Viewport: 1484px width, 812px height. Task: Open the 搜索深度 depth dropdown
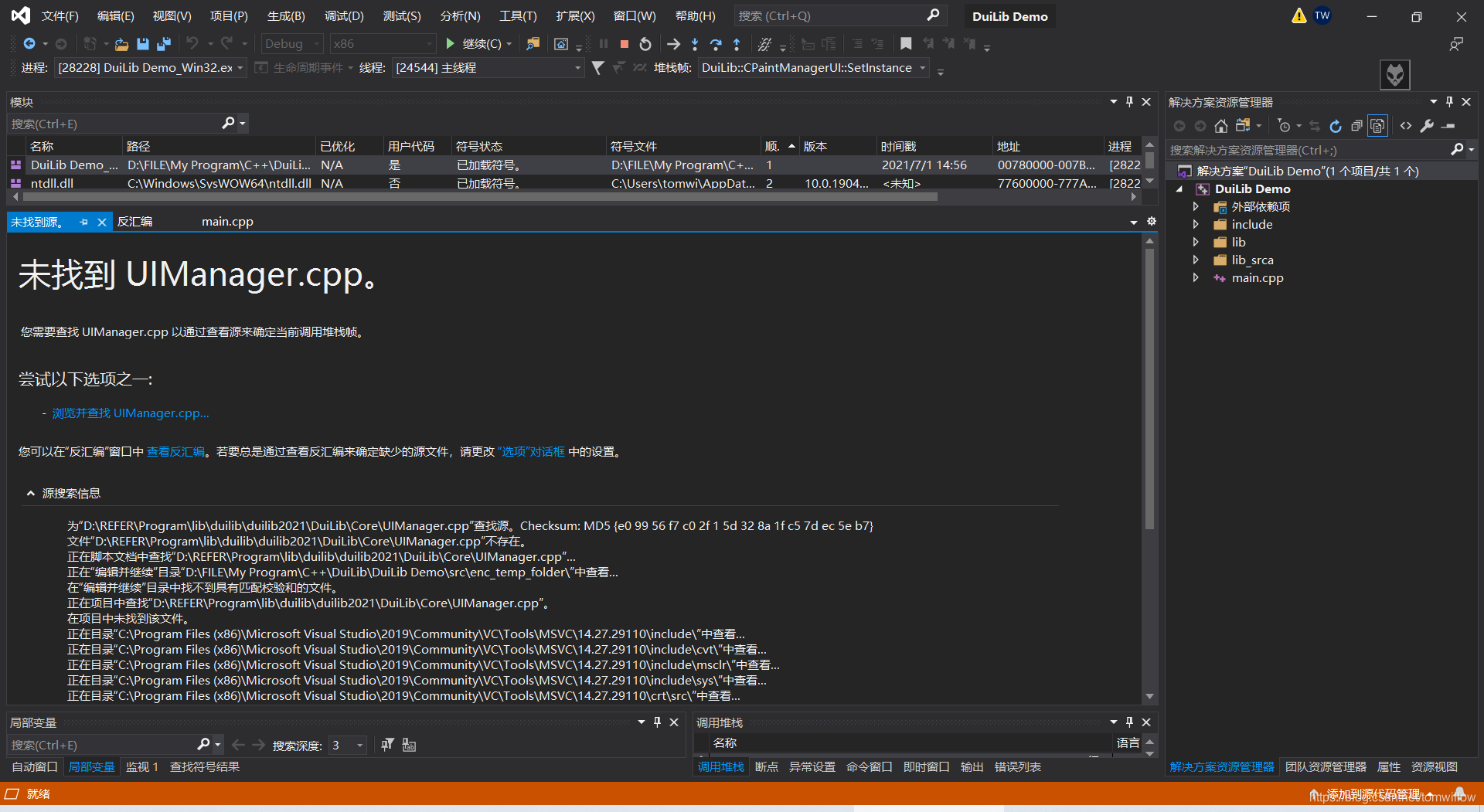(x=348, y=745)
